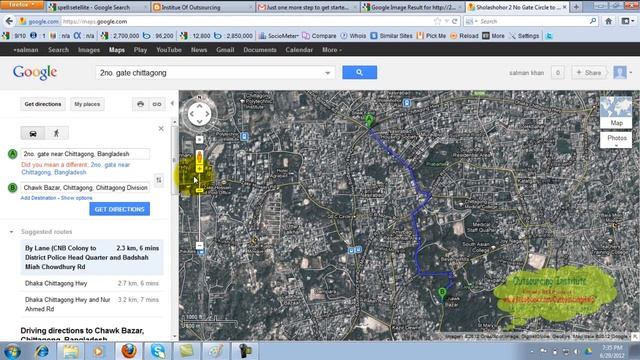Open YouTube from Google bar
Image resolution: width=640 pixels, height=360 pixels.
(169, 50)
